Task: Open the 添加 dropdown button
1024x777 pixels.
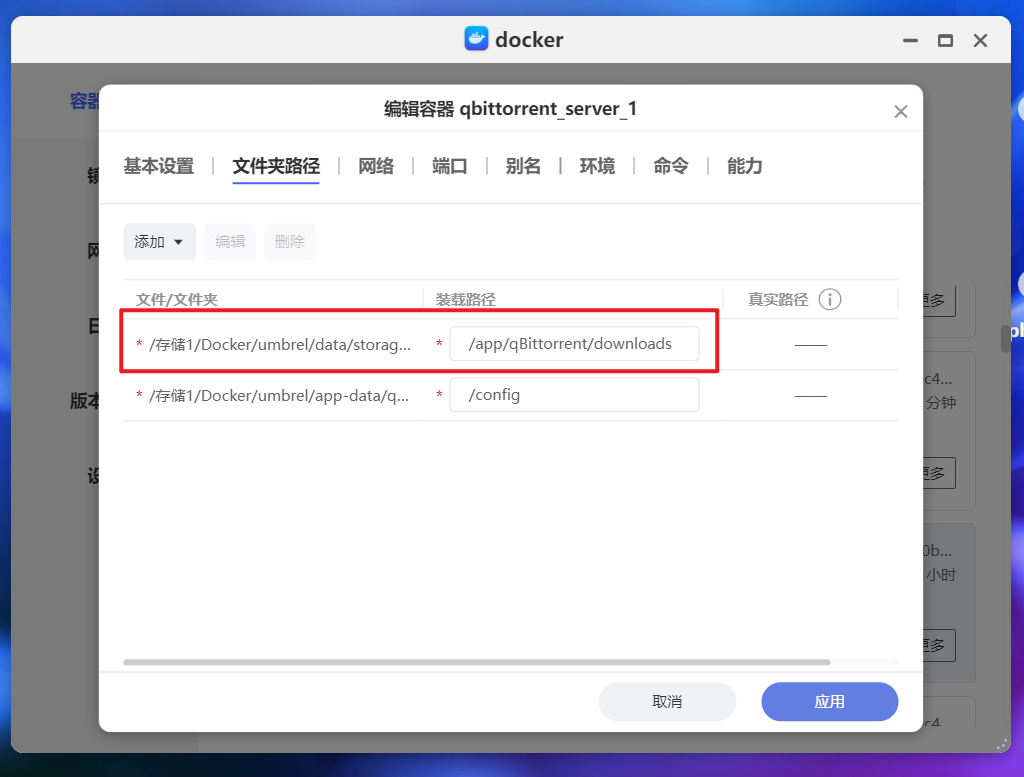Action: (x=159, y=242)
